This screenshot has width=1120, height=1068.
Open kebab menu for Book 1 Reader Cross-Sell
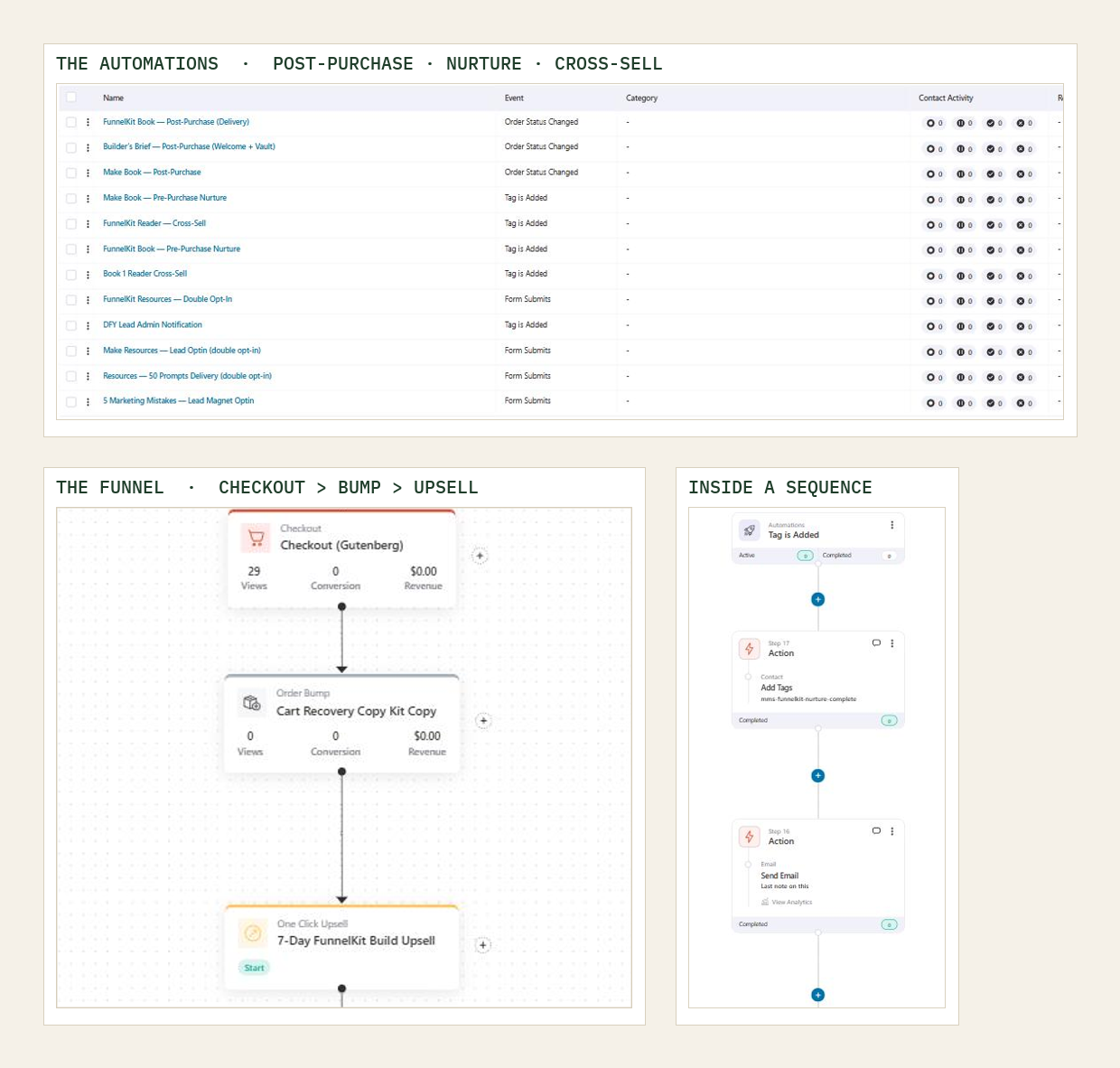coord(88,275)
